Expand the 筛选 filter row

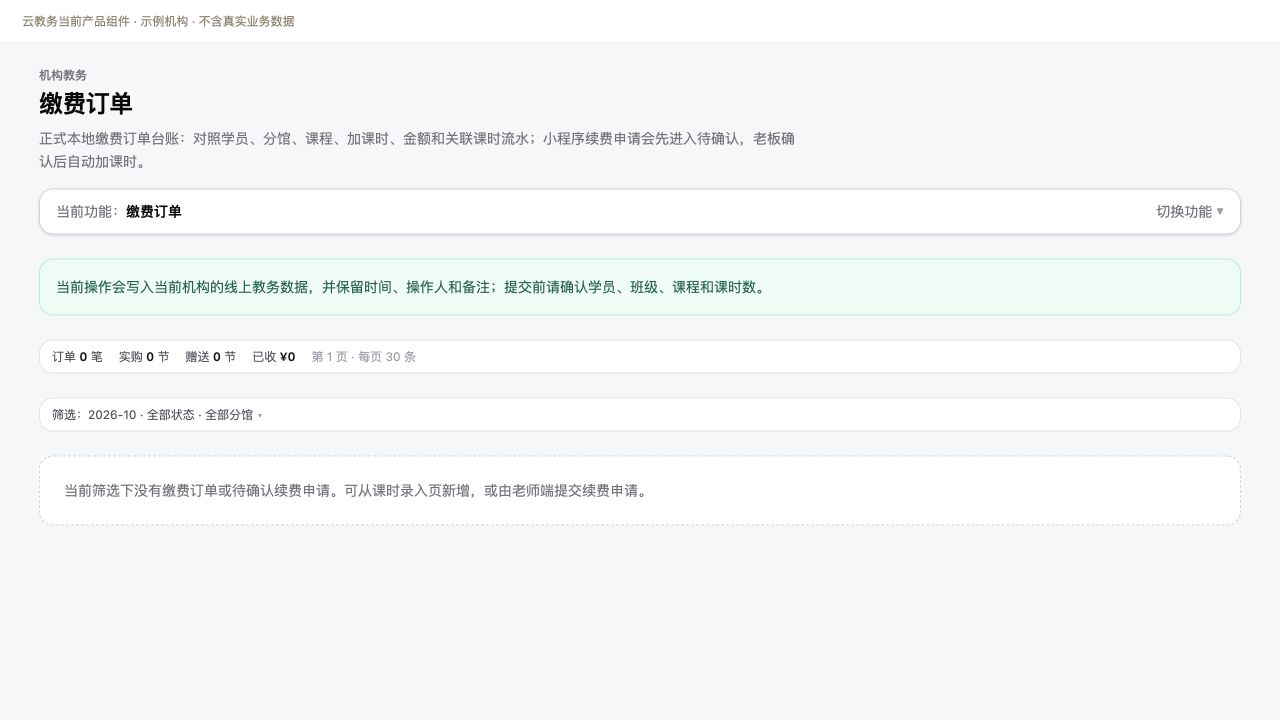coord(640,415)
